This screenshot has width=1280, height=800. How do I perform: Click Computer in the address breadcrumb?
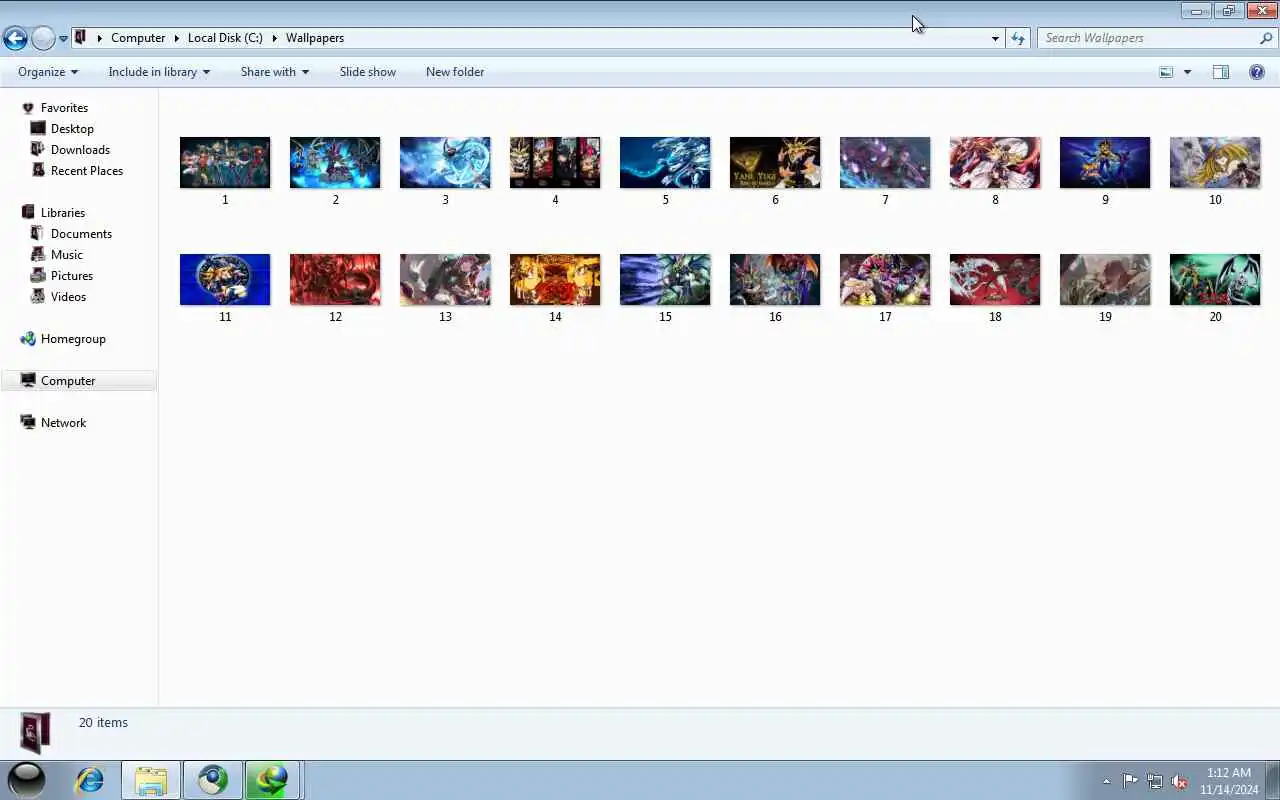138,38
